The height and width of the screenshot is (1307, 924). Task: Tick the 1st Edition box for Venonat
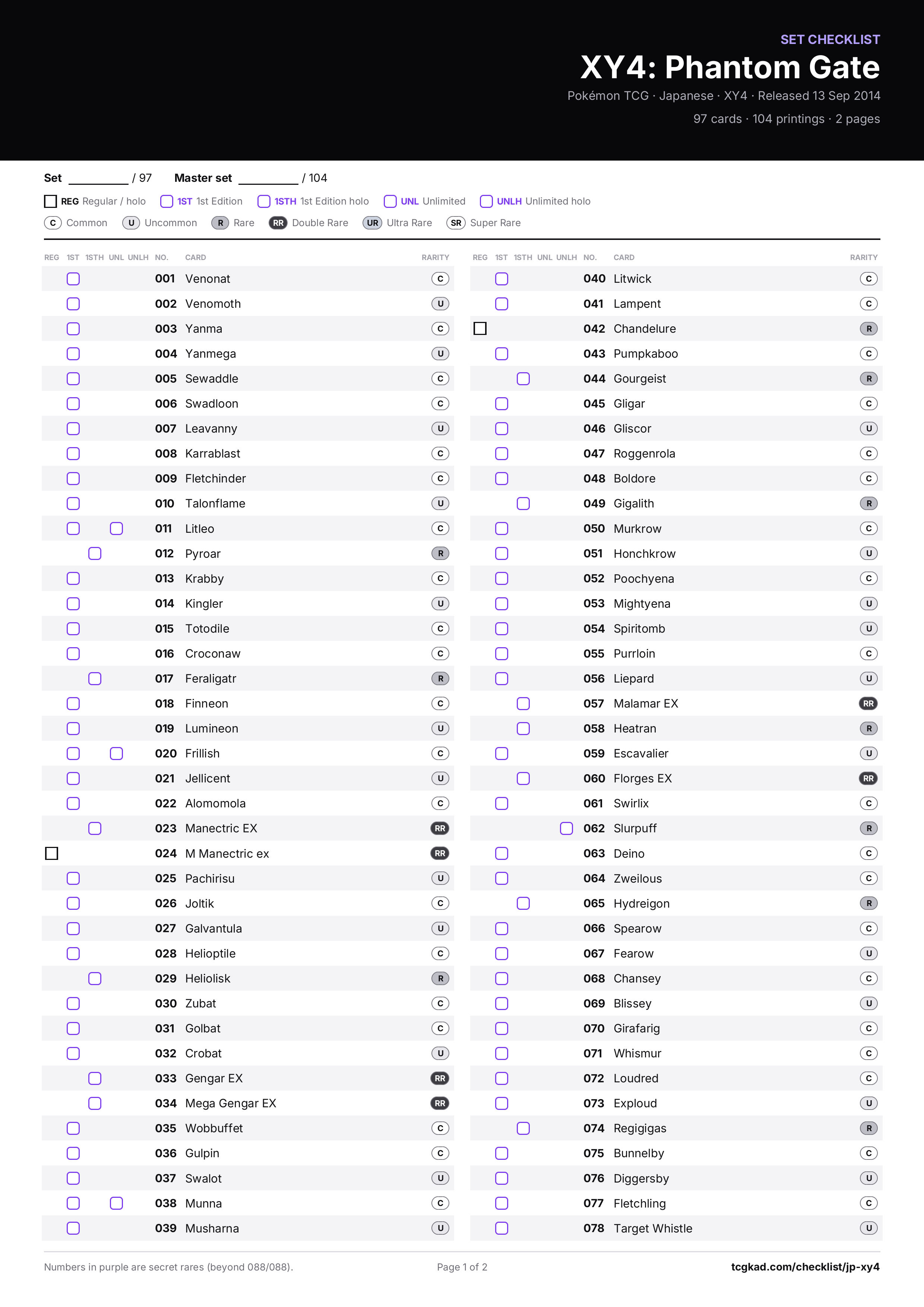coord(73,278)
